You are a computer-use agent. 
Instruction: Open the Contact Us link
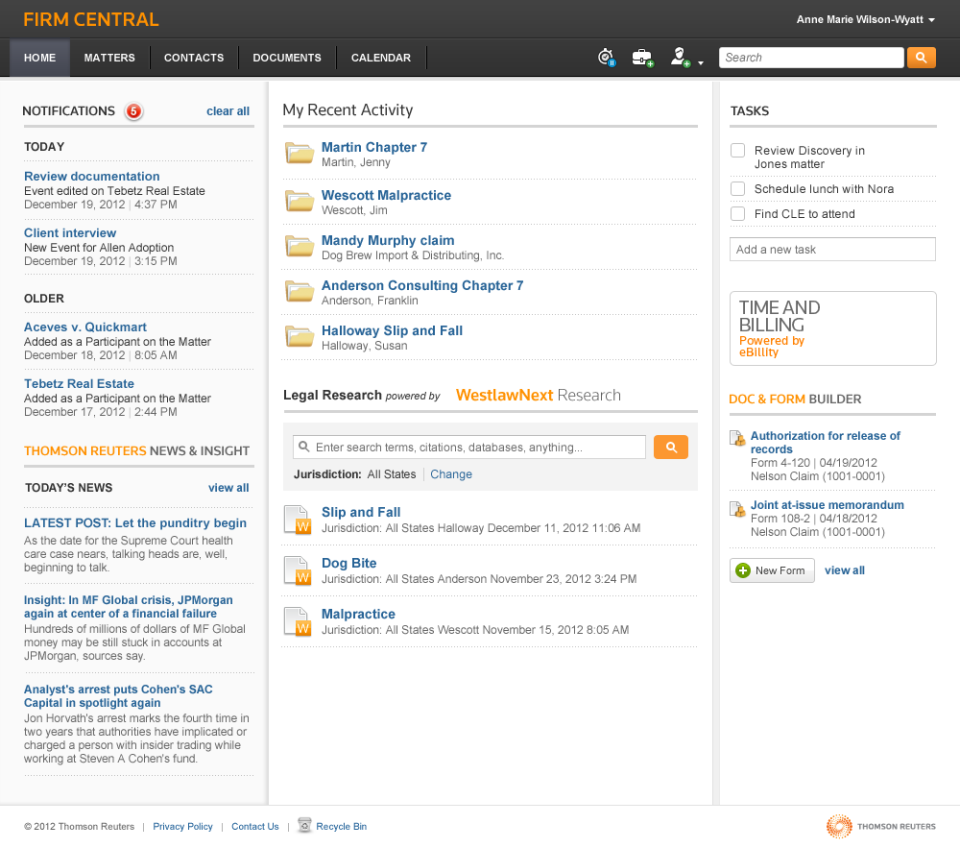[x=255, y=826]
